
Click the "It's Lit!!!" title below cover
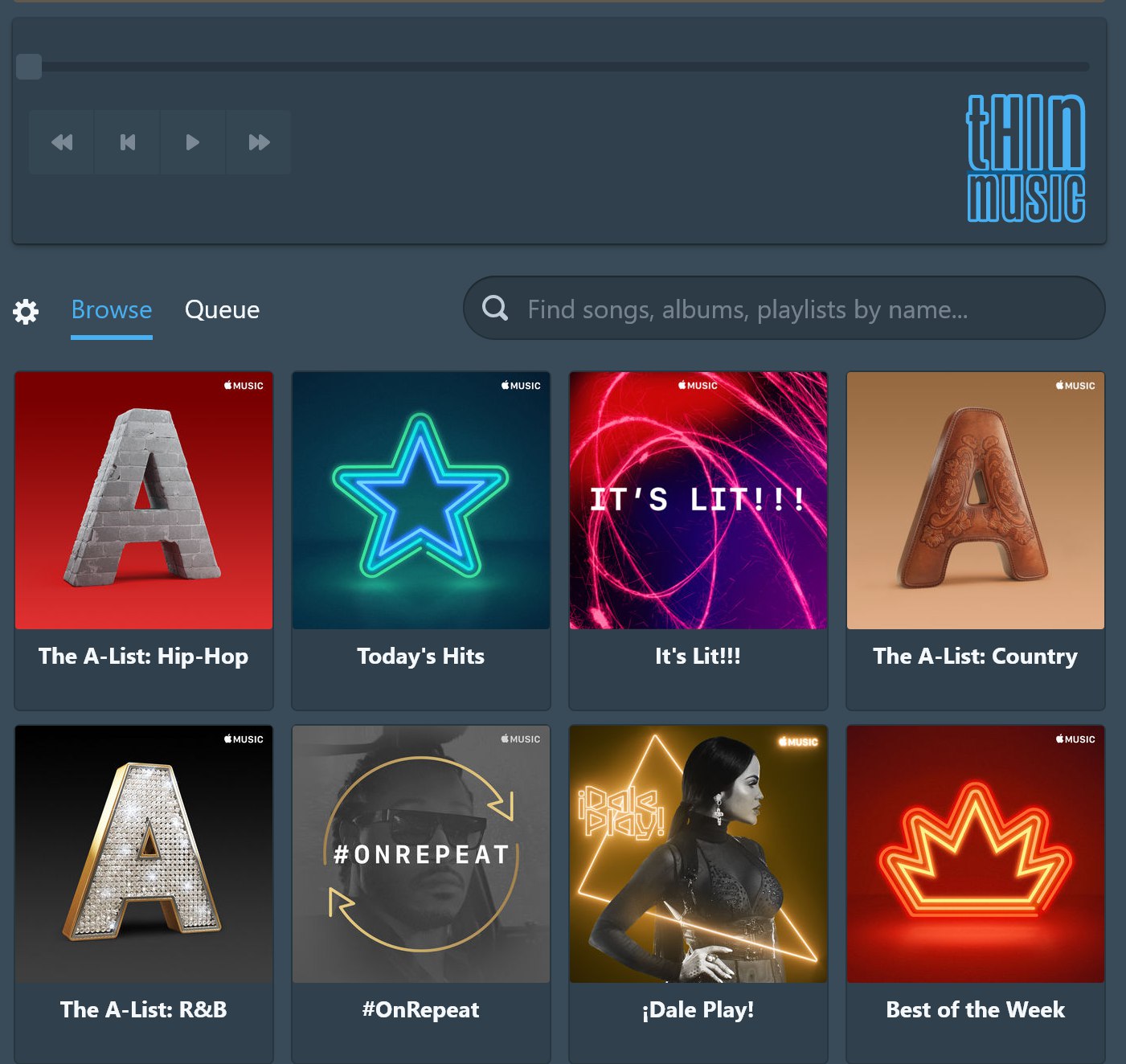698,657
